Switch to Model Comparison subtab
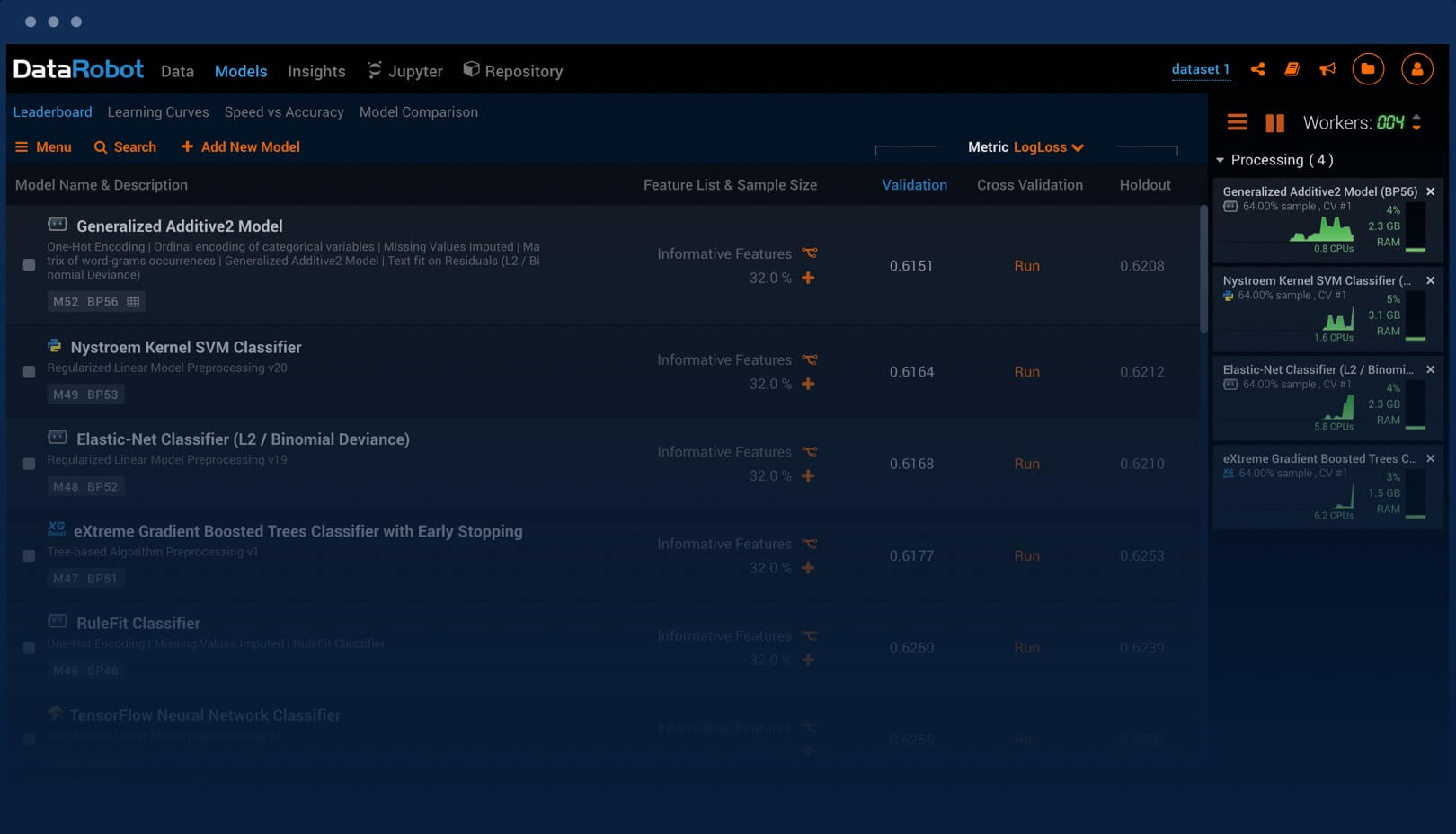 tap(419, 112)
